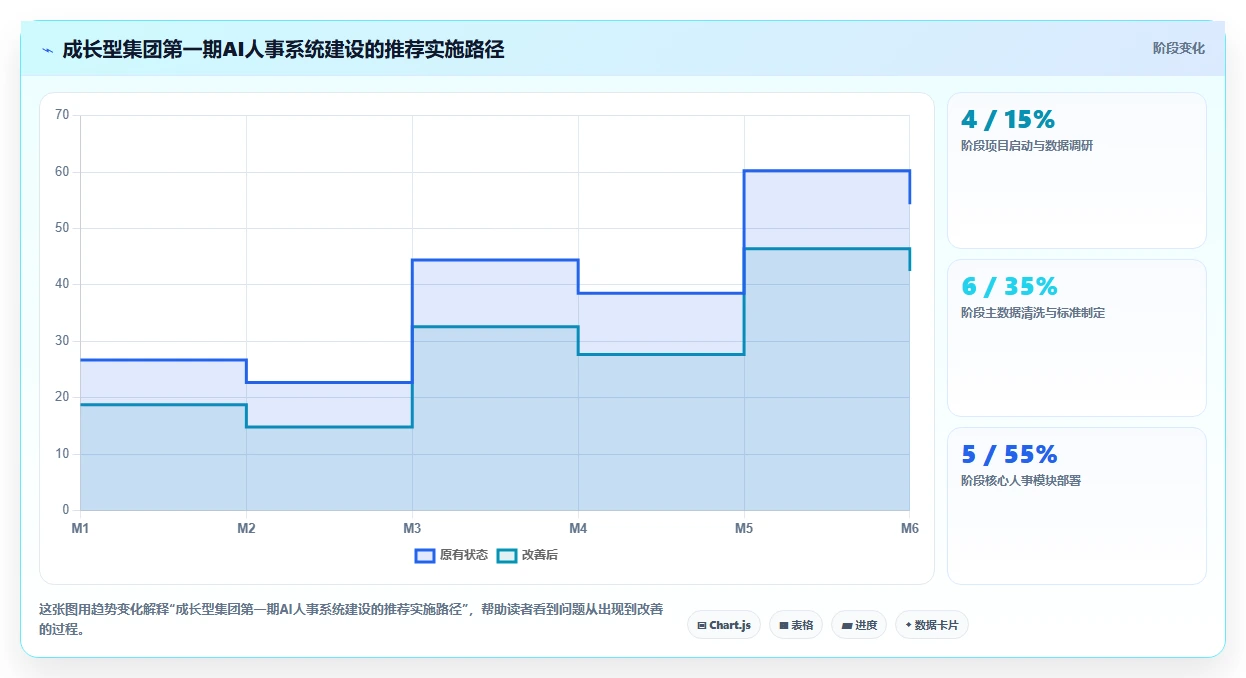Screen dimensions: 1246x678
Task: Open the 6 / 35% data cleansing card
Action: pos(1077,338)
